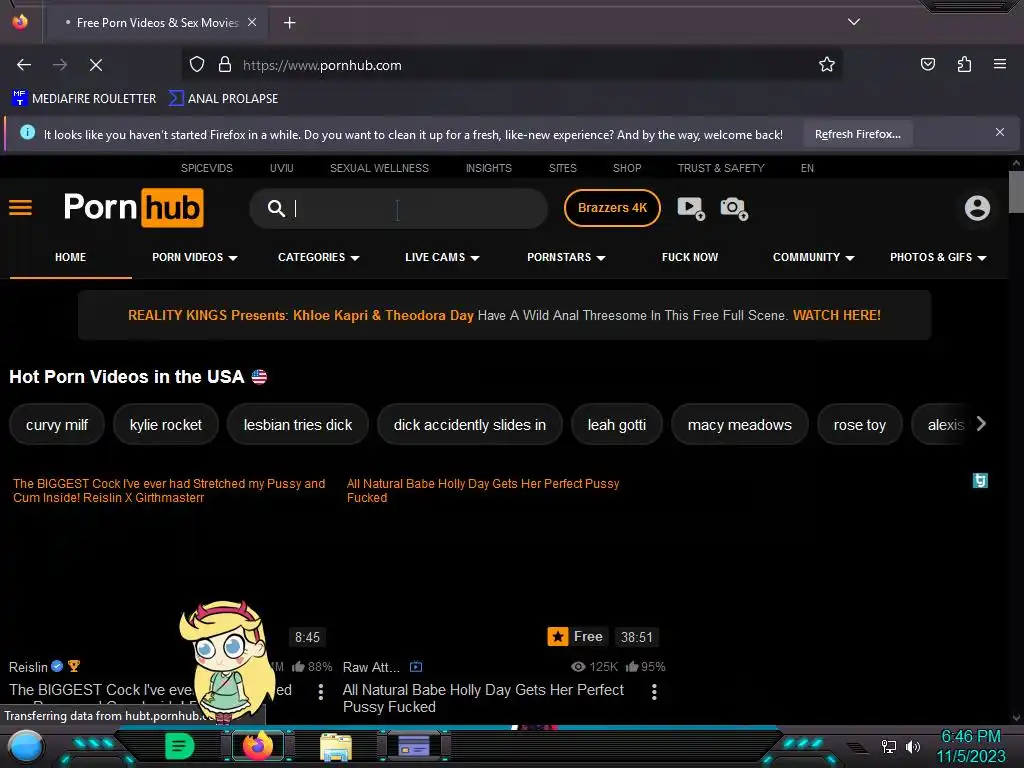Click the Firefox logo in the tab bar

20,22
